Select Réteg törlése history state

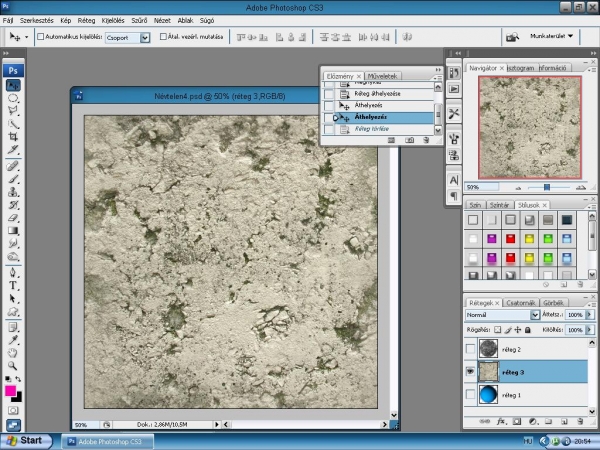[378, 129]
